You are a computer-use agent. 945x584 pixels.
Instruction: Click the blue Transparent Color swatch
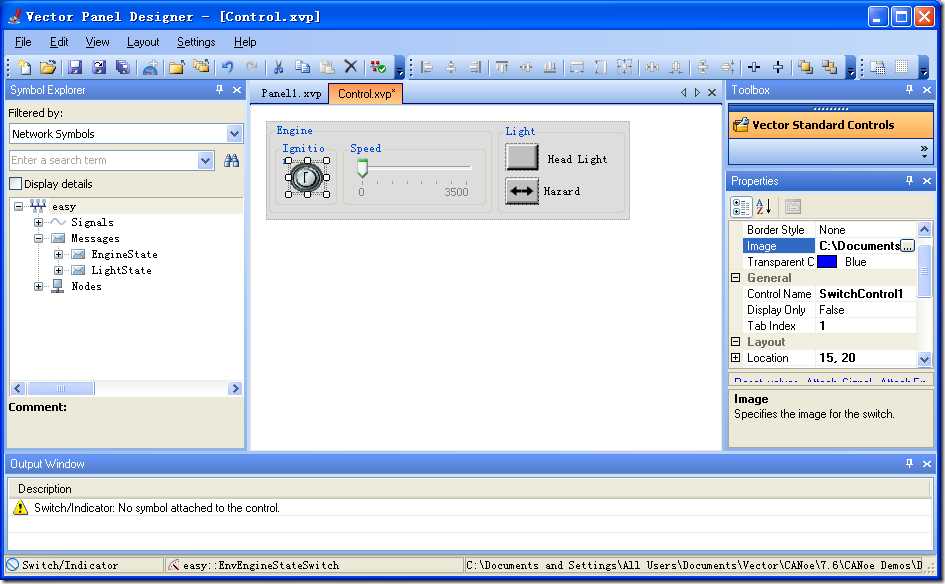[827, 262]
